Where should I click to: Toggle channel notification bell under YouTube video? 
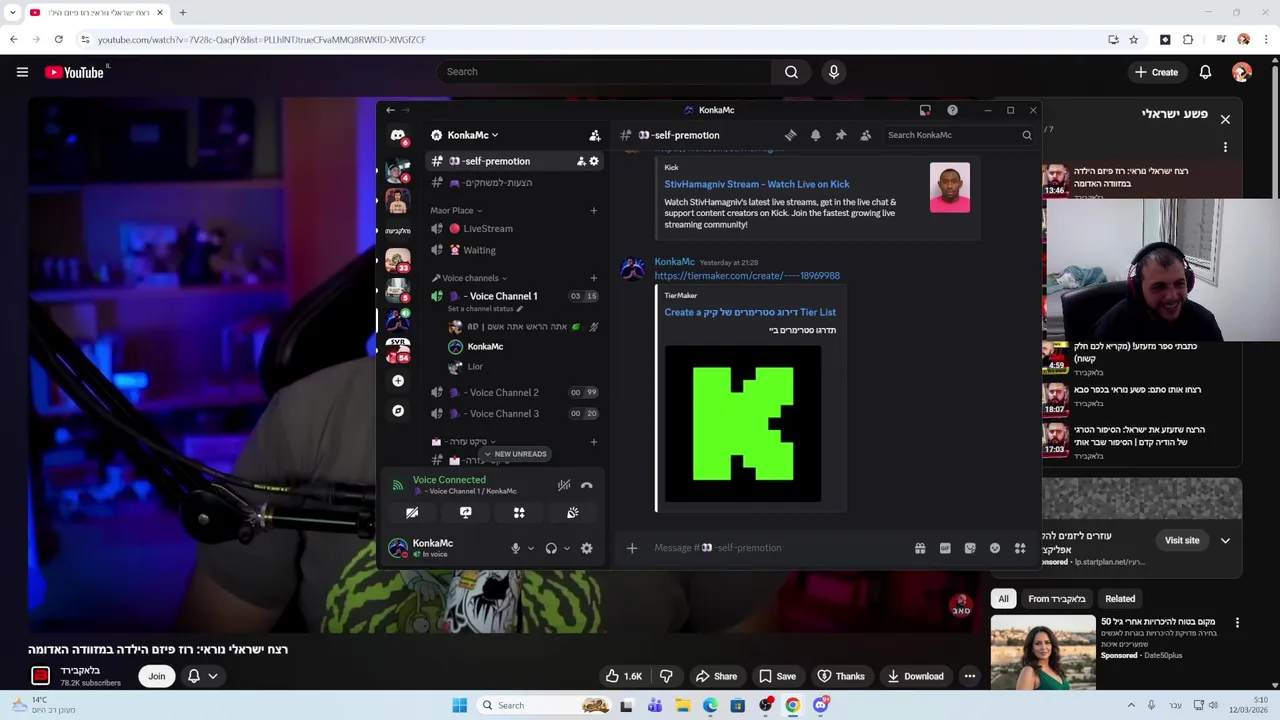(194, 676)
